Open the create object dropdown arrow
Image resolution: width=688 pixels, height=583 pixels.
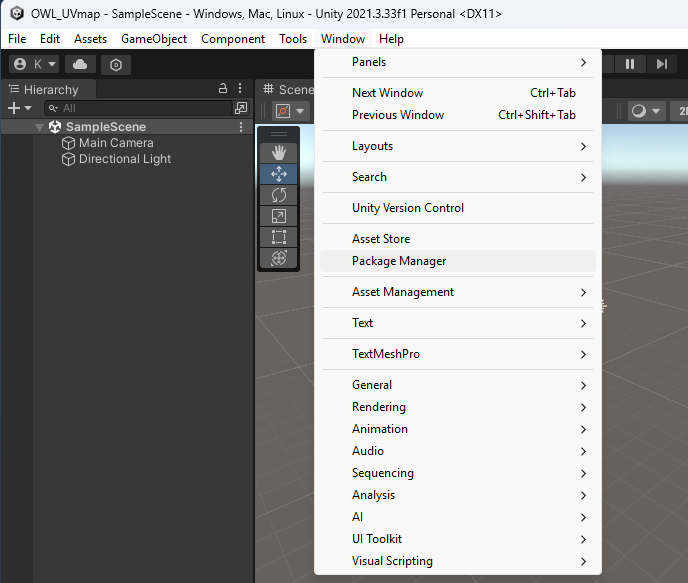(28, 108)
